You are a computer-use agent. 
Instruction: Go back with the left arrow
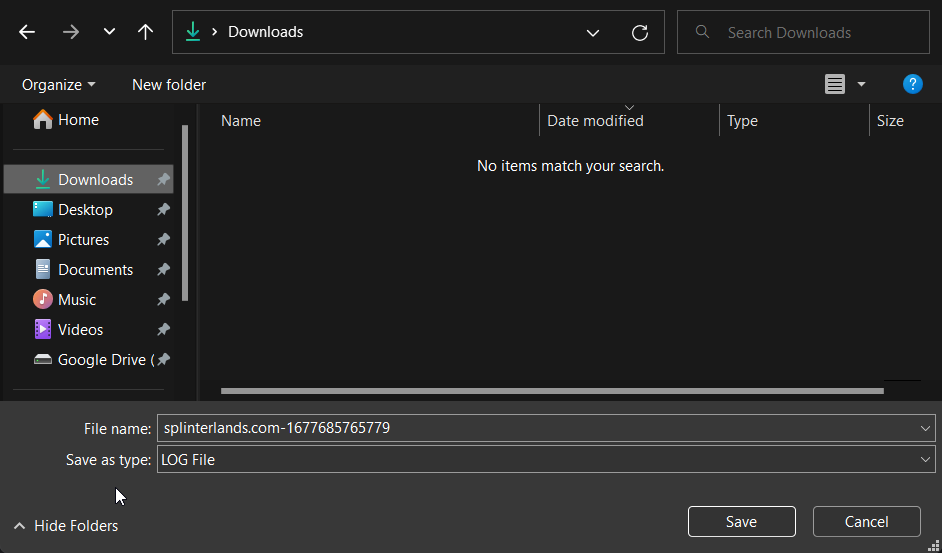point(27,32)
